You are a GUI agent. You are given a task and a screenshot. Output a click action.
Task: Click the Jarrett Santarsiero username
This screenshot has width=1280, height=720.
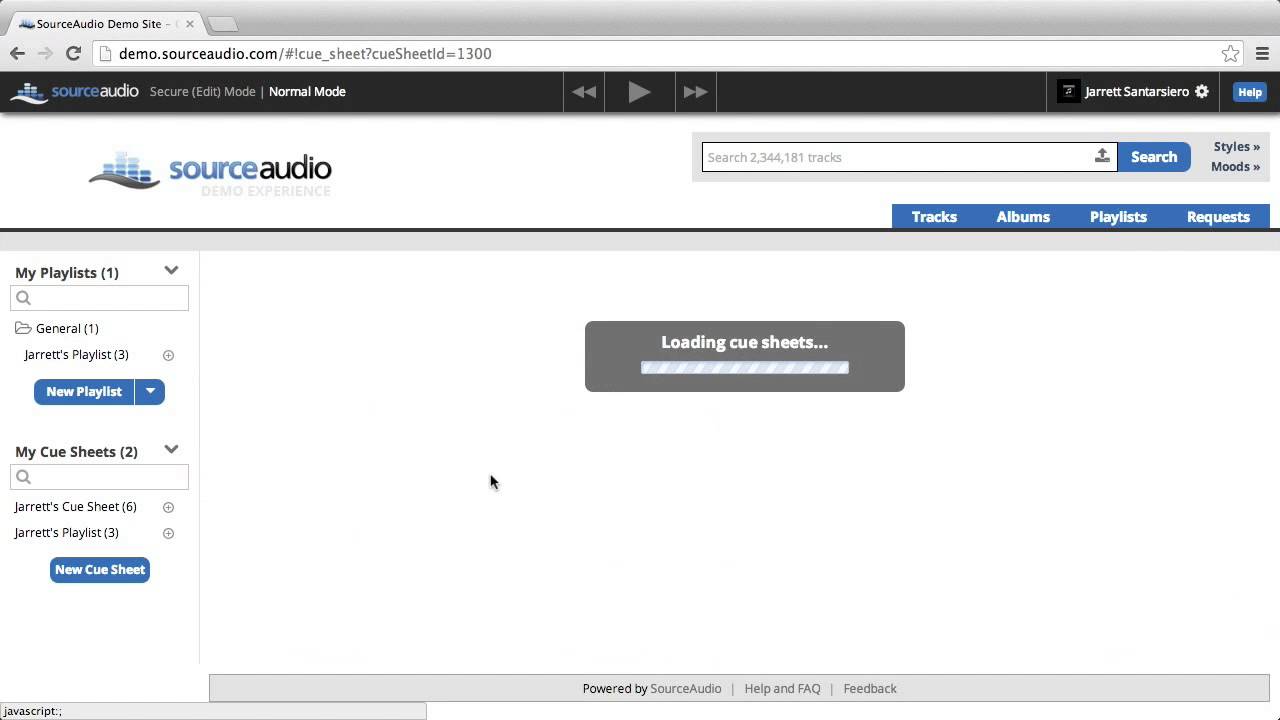1137,92
